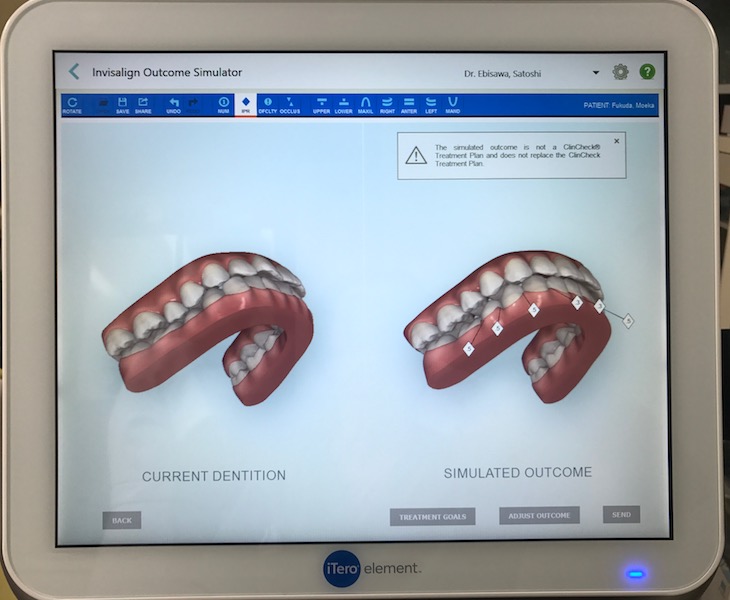Switch to the Right side view

[x=387, y=105]
